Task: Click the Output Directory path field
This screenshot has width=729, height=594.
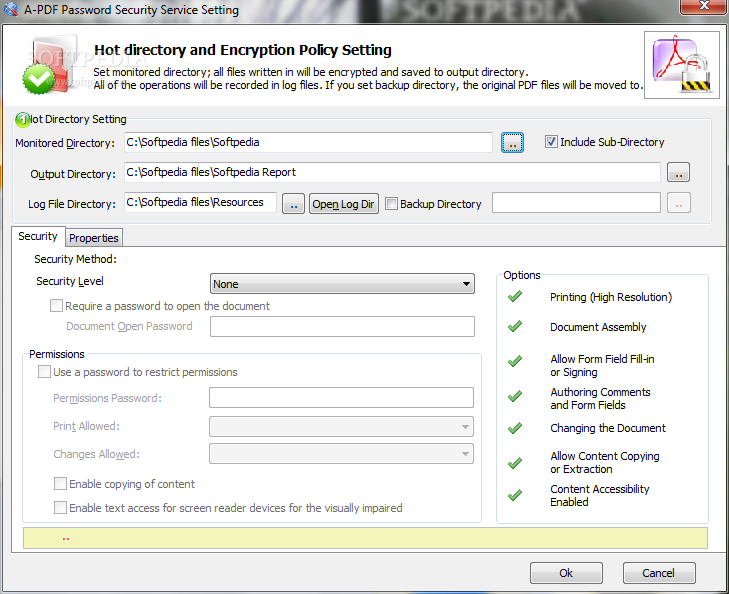Action: [392, 172]
